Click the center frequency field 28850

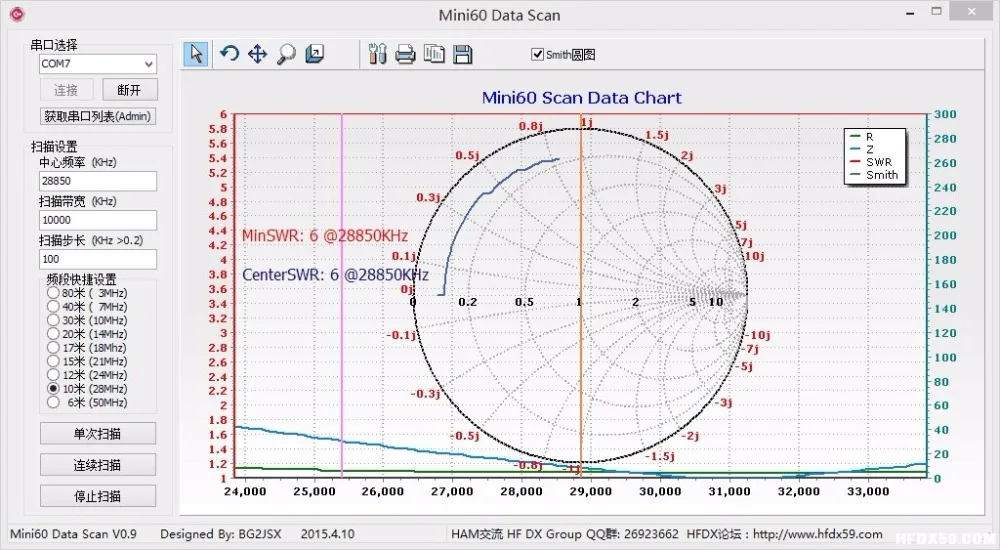pos(98,181)
